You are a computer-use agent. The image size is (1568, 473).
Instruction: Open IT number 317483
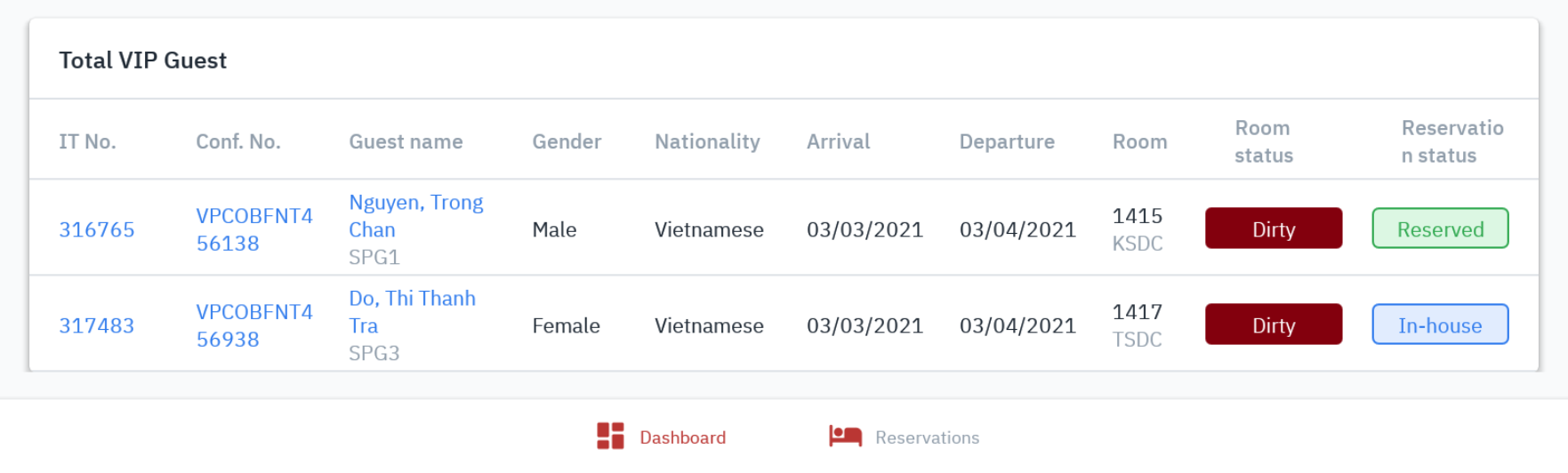tap(97, 325)
